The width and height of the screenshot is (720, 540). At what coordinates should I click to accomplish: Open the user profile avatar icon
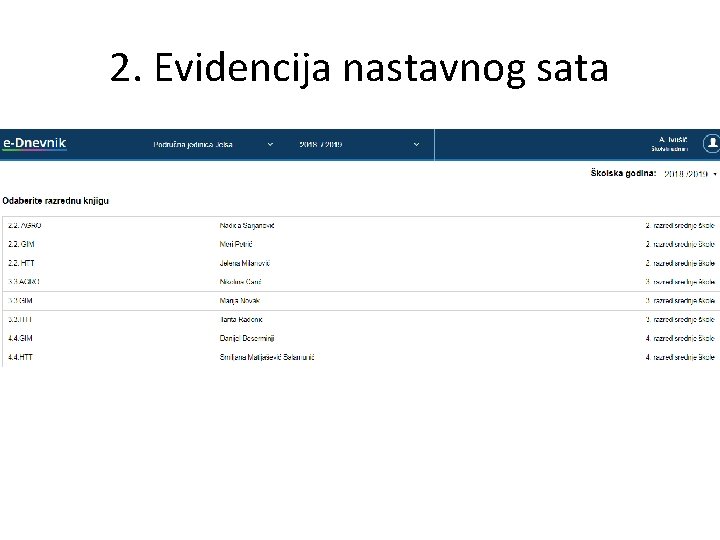tap(711, 144)
